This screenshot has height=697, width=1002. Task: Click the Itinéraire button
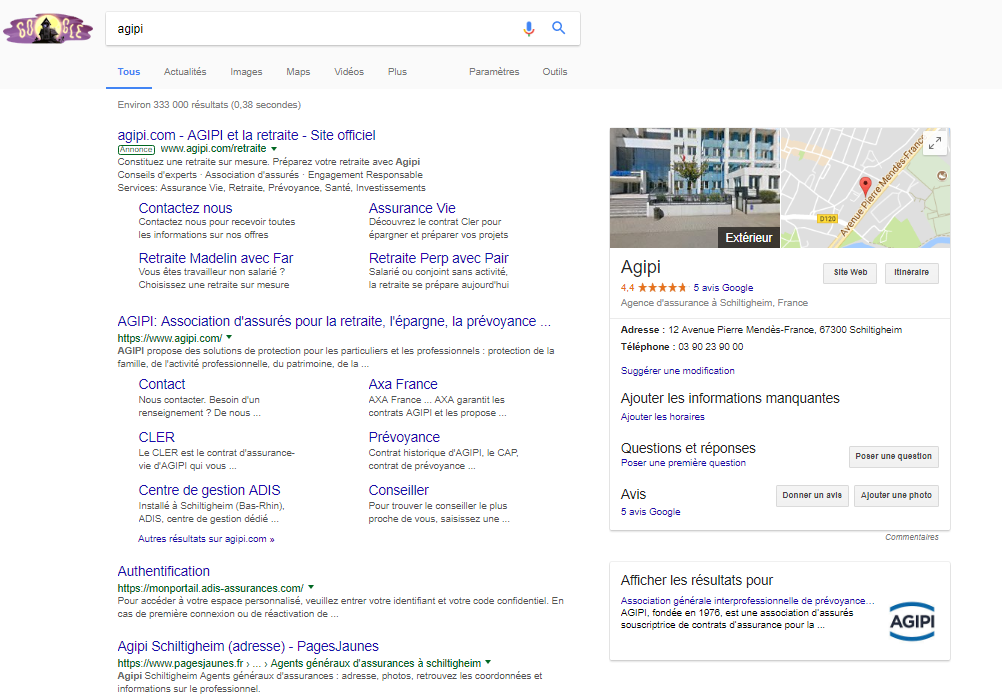[912, 273]
